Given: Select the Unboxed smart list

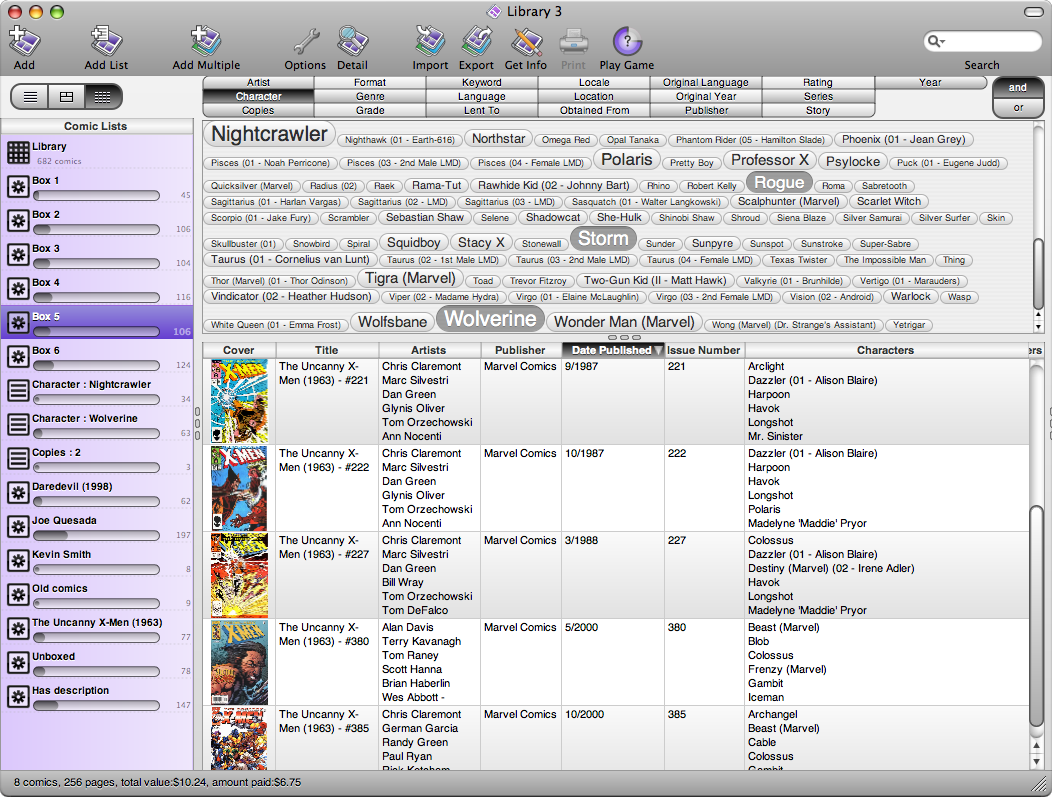Looking at the screenshot, I should pyautogui.click(x=97, y=662).
